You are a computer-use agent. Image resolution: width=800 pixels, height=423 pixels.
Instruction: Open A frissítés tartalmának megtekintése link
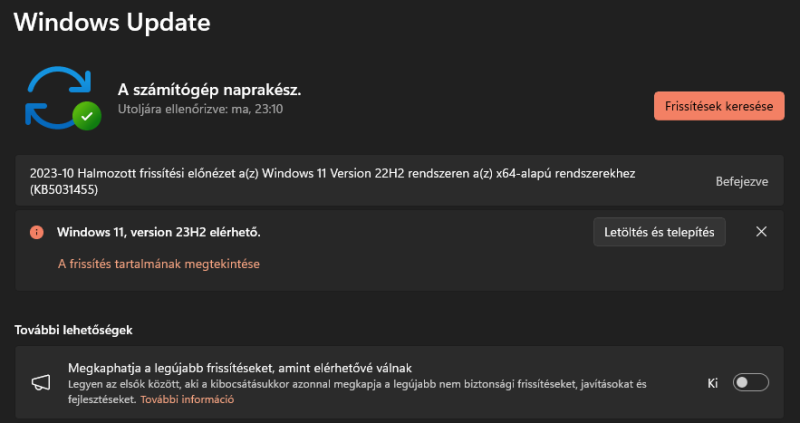coord(159,264)
